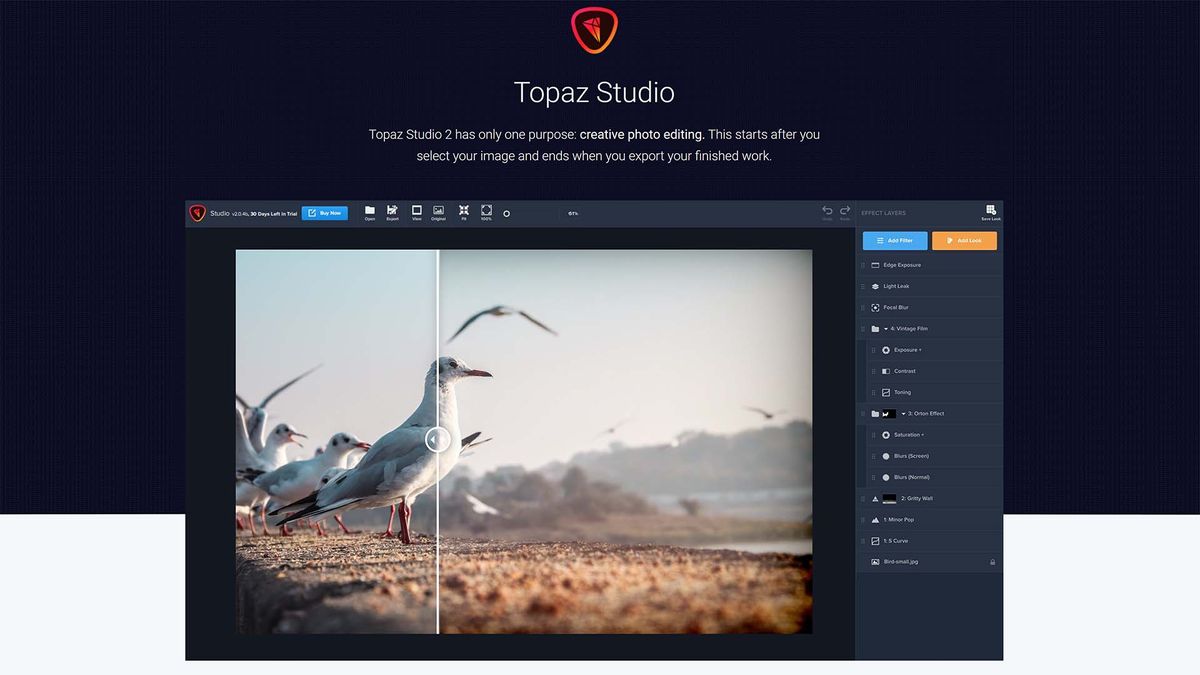
Task: Click the View icon in toolbar
Action: 417,210
